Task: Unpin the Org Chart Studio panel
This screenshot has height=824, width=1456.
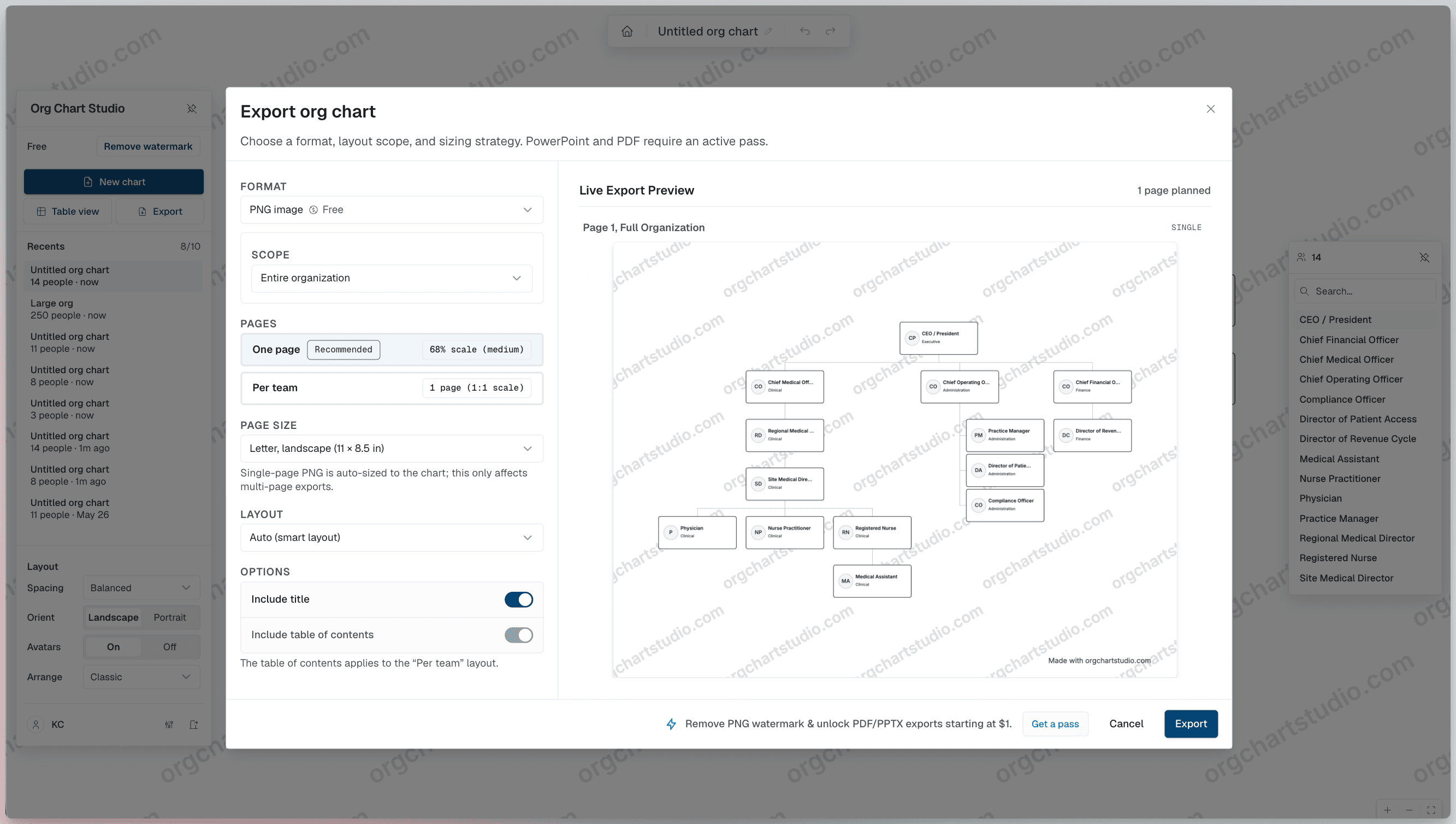Action: (x=192, y=109)
